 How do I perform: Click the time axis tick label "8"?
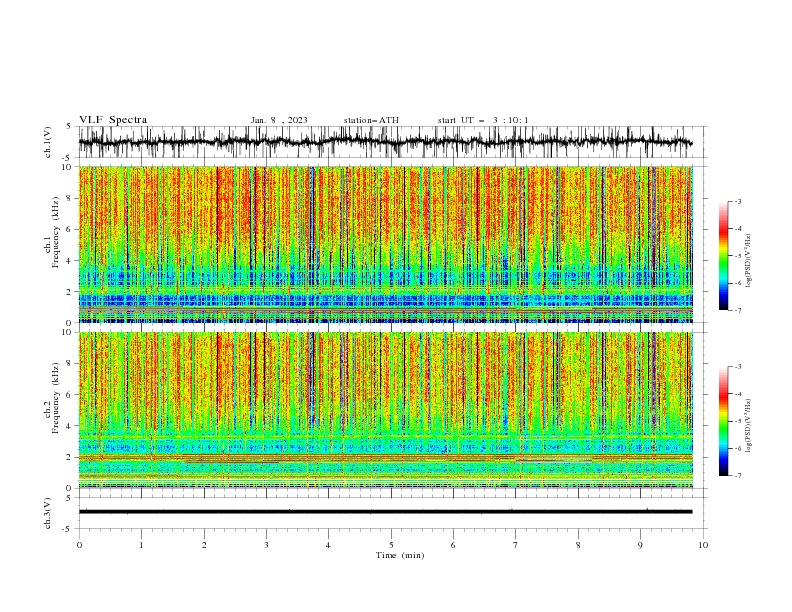[578, 545]
